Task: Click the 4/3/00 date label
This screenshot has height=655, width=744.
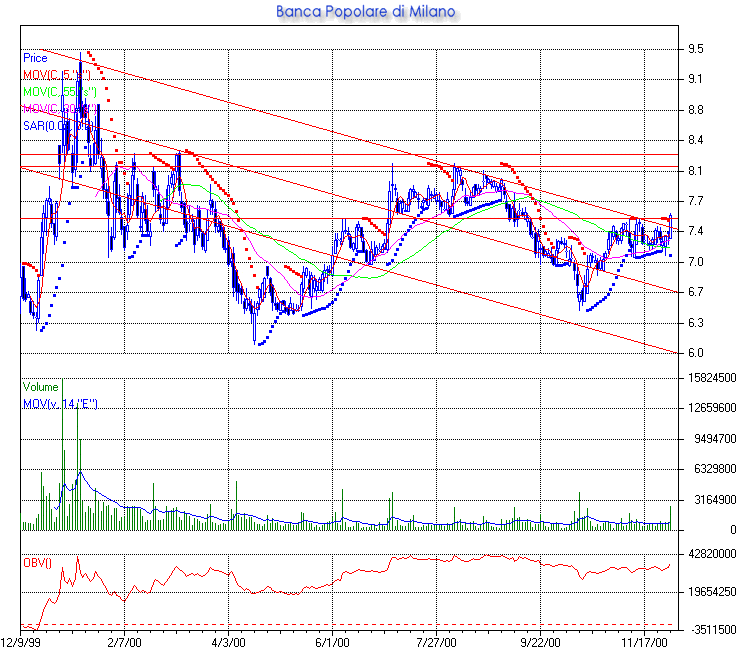Action: (228, 643)
